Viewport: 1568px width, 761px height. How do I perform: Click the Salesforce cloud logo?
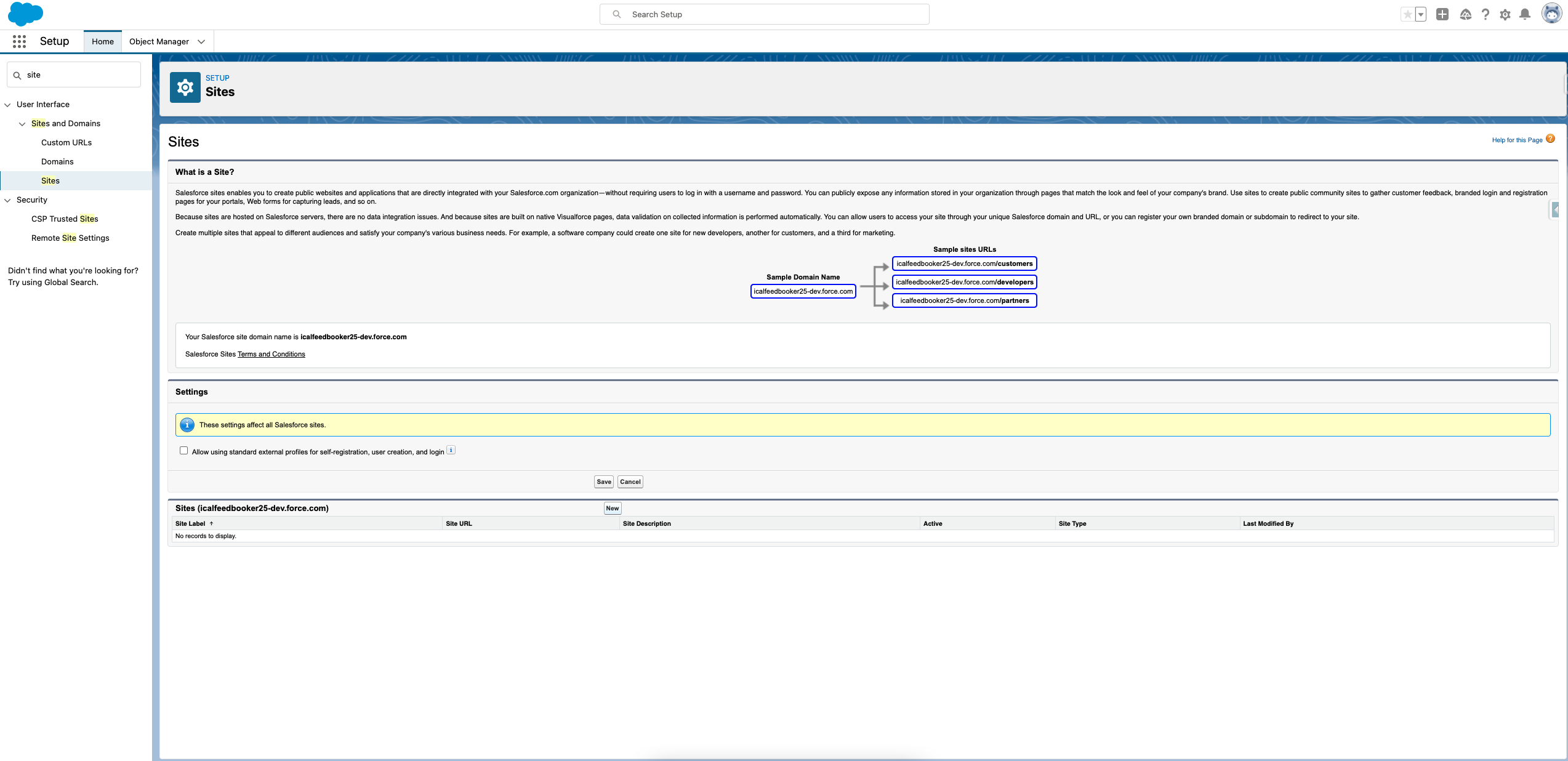(x=25, y=14)
